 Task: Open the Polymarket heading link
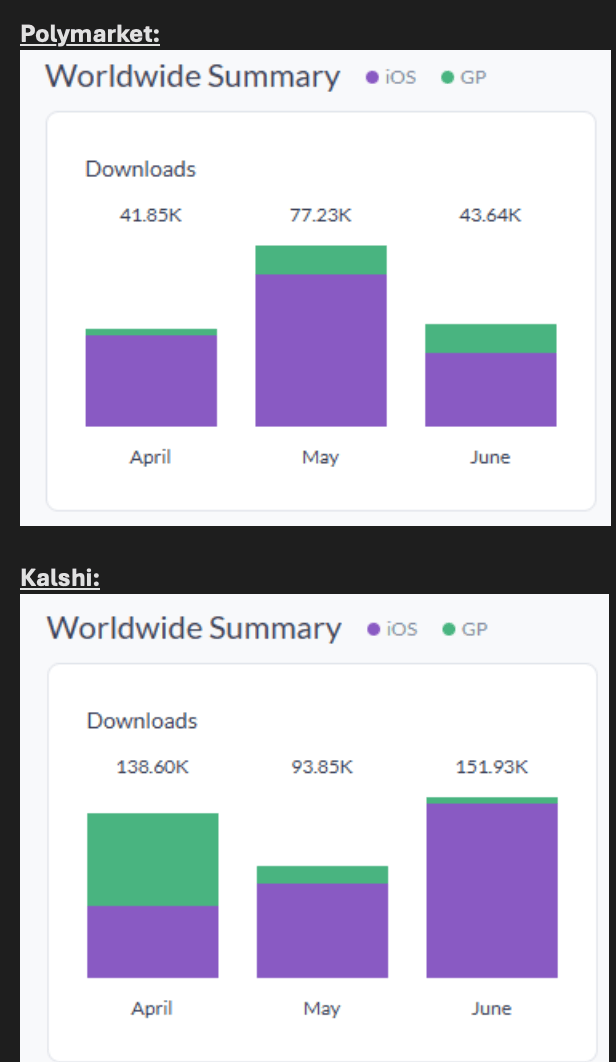(x=90, y=35)
